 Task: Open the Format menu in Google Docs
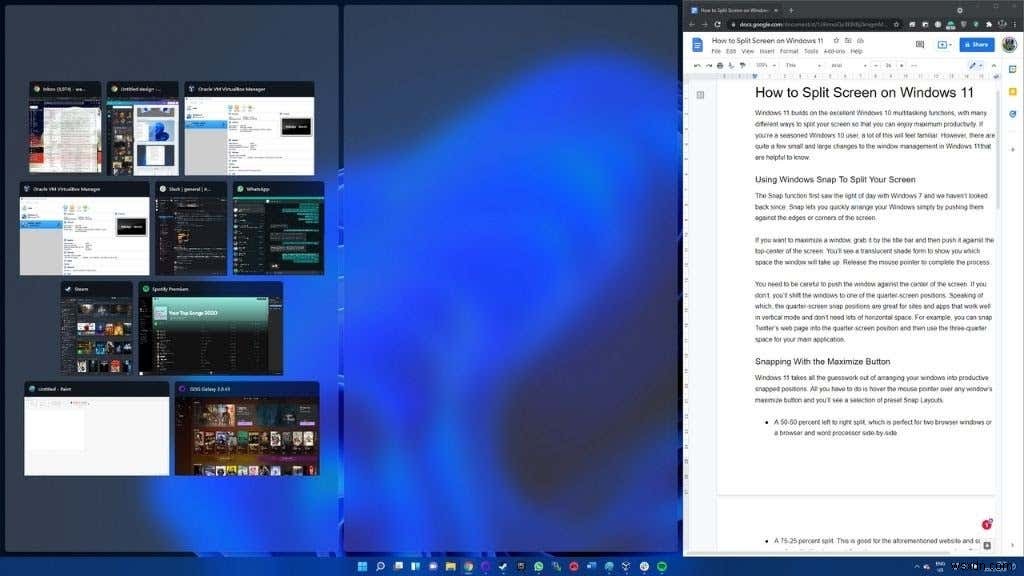click(790, 50)
